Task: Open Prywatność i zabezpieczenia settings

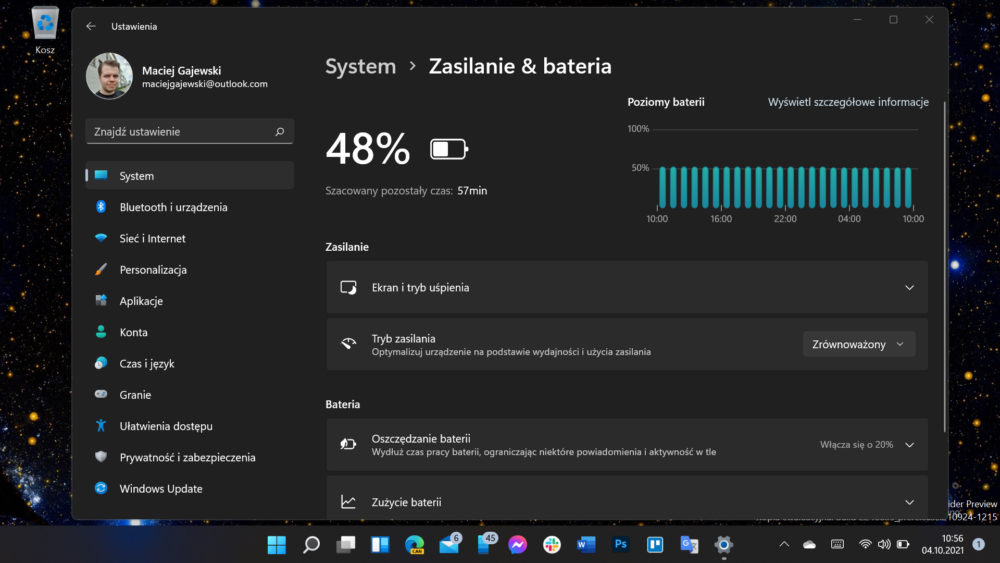Action: click(189, 457)
